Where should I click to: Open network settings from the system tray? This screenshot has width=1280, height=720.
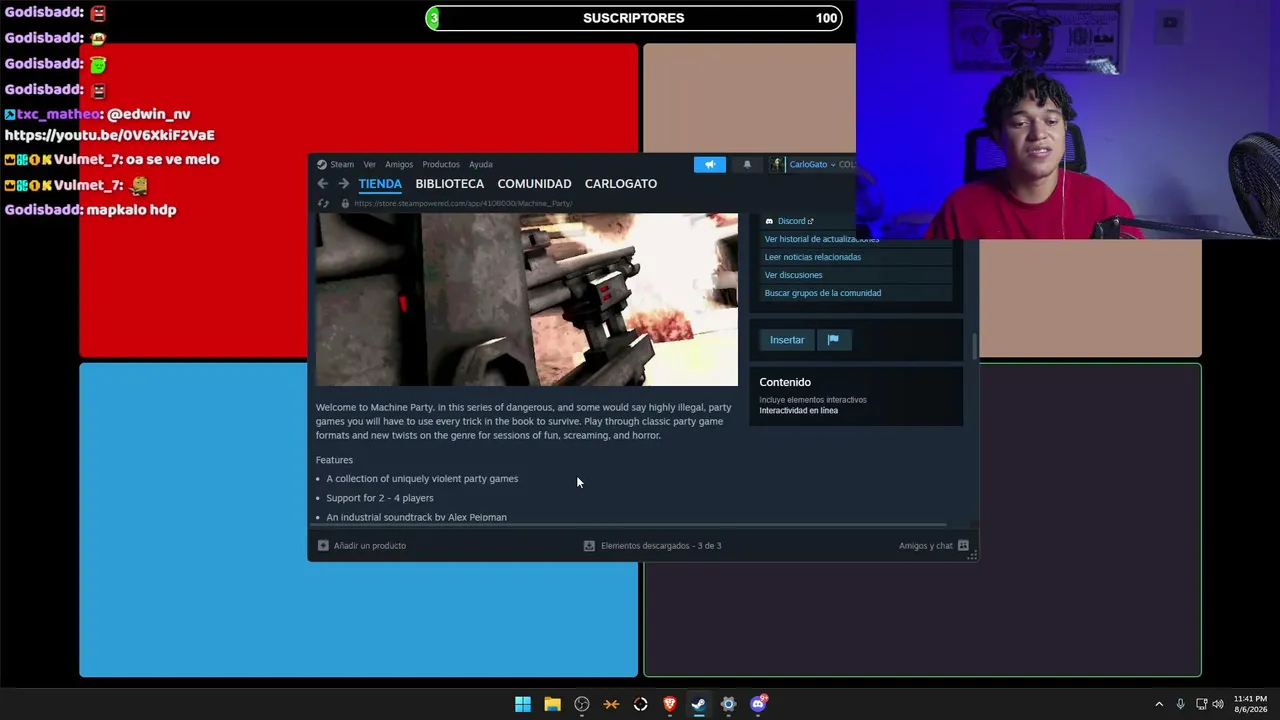coord(1202,704)
